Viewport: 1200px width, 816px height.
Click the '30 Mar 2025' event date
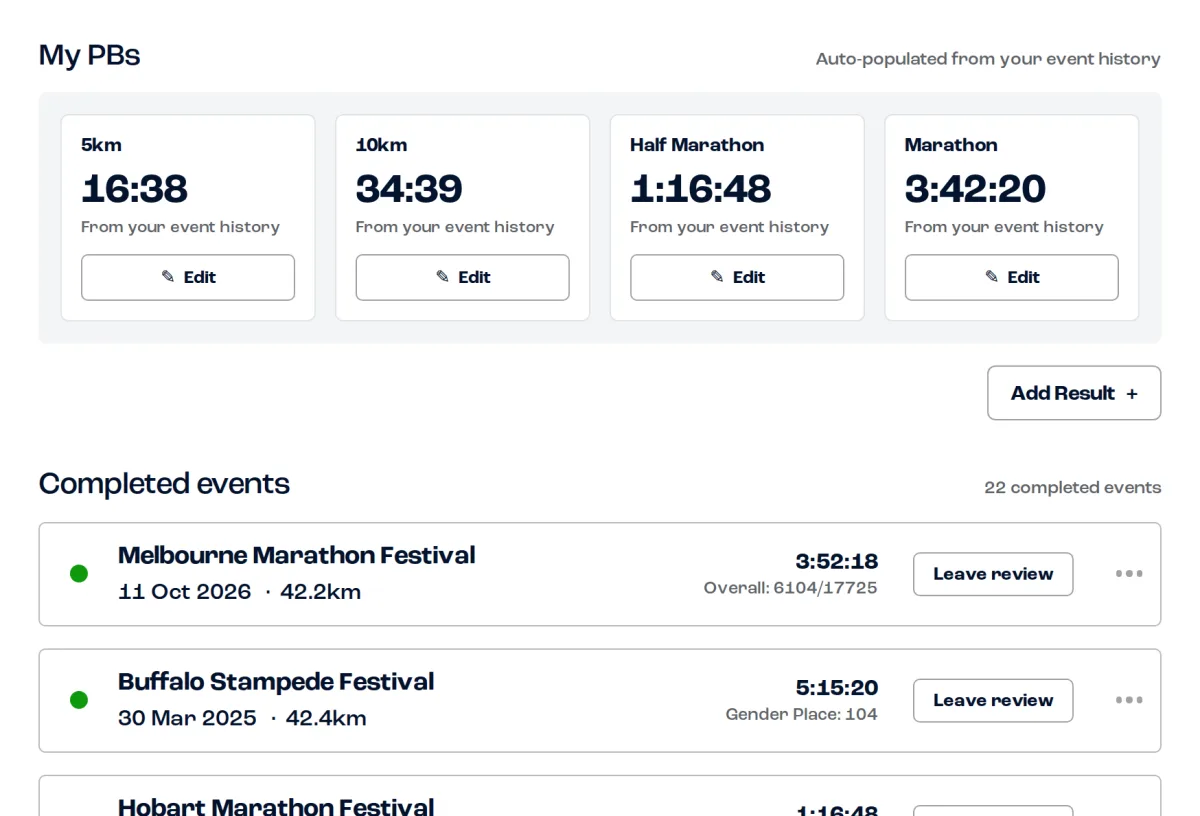pos(187,718)
